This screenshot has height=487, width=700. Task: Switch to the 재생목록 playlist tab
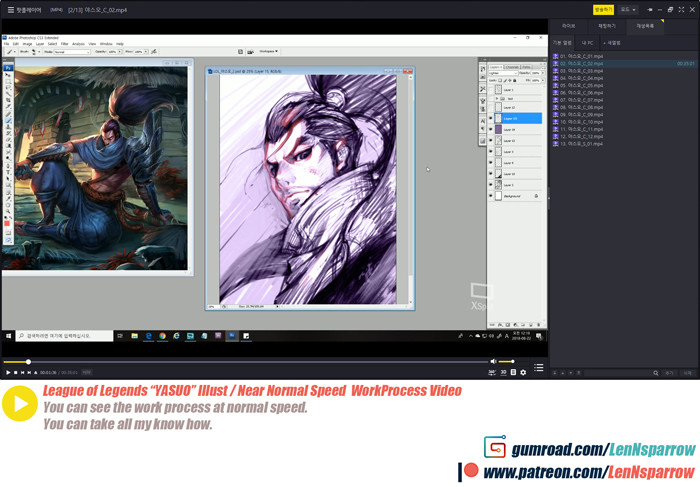(x=645, y=26)
